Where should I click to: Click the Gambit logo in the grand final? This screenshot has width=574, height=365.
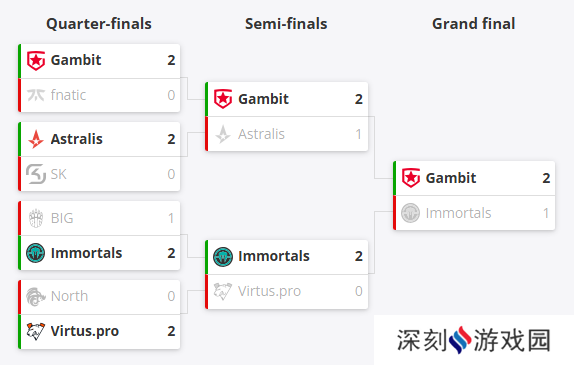(411, 178)
